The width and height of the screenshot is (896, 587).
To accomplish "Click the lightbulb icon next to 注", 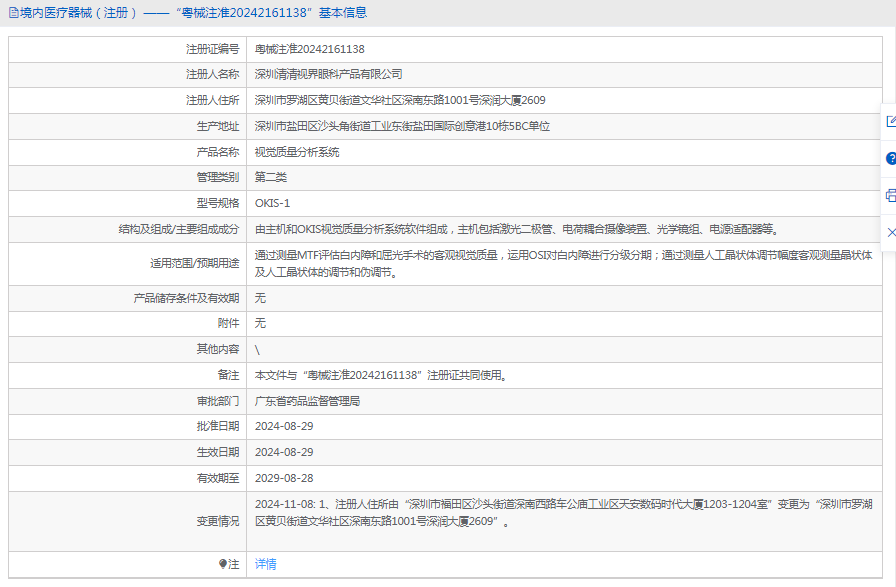I will point(223,564).
